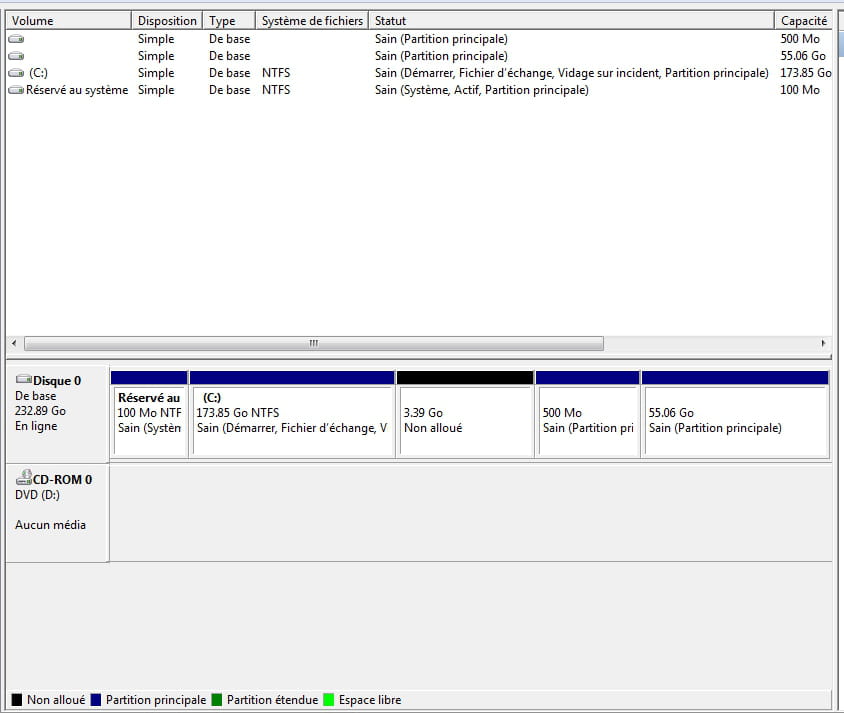Viewport: 844px width, 714px height.
Task: Select the 3.39 Go Non alloué space
Action: click(464, 420)
